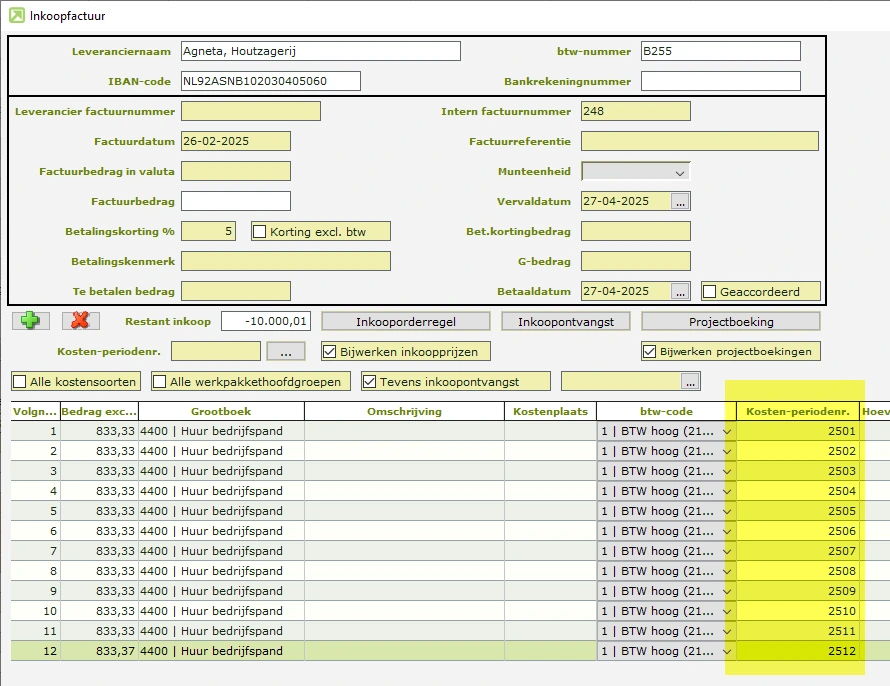Click the Inkoopfactuur window title icon
890x686 pixels.
17,16
